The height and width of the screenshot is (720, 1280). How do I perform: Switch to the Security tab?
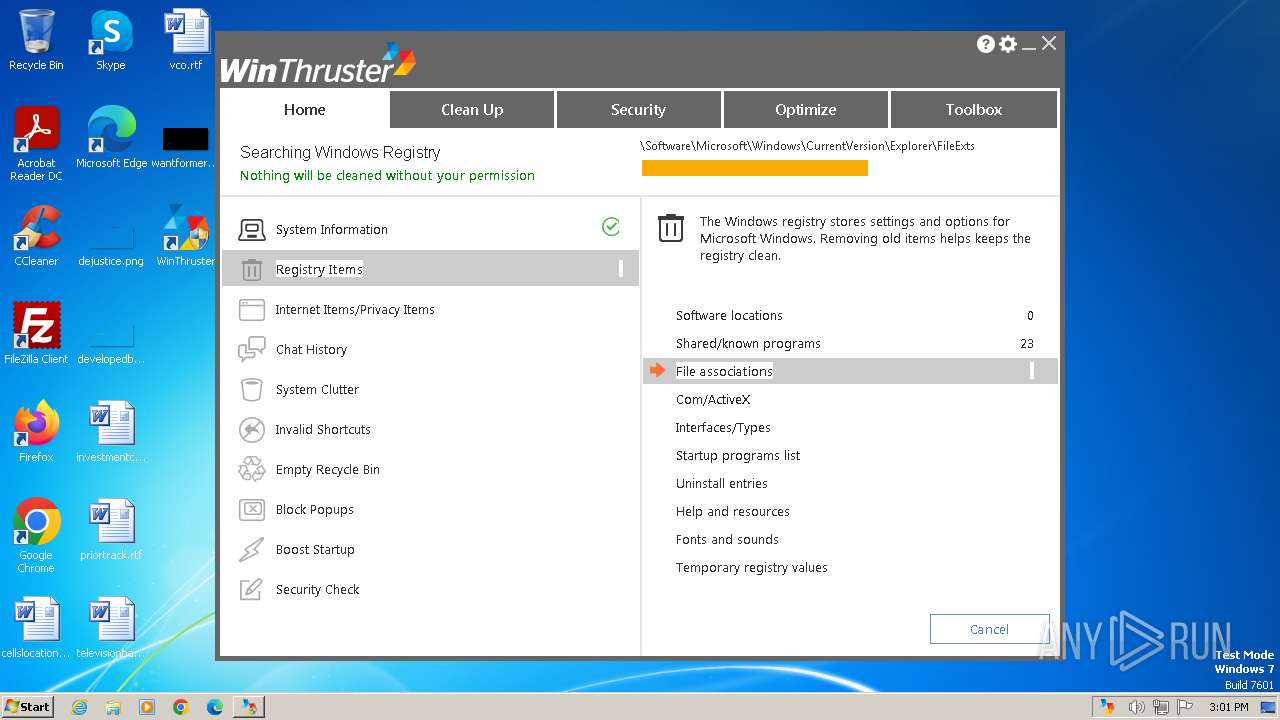tap(638, 110)
